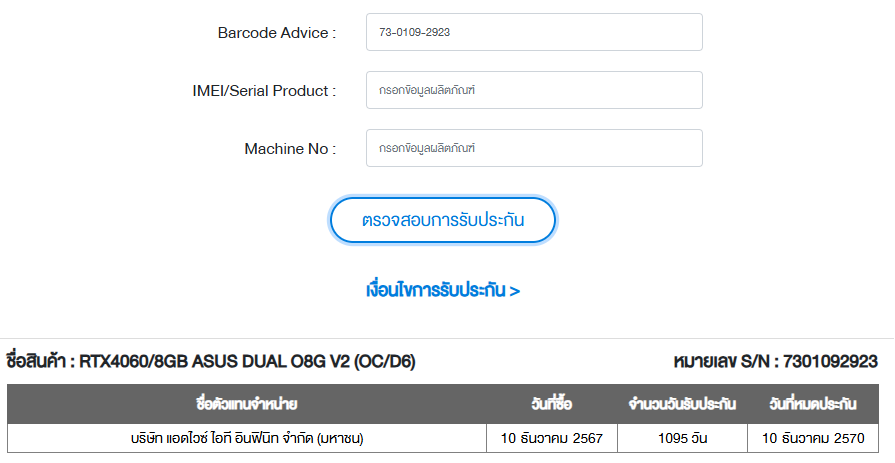Click the ชื่อสินค้า label in the result
The width and height of the screenshot is (895, 463).
pyautogui.click(x=39, y=361)
